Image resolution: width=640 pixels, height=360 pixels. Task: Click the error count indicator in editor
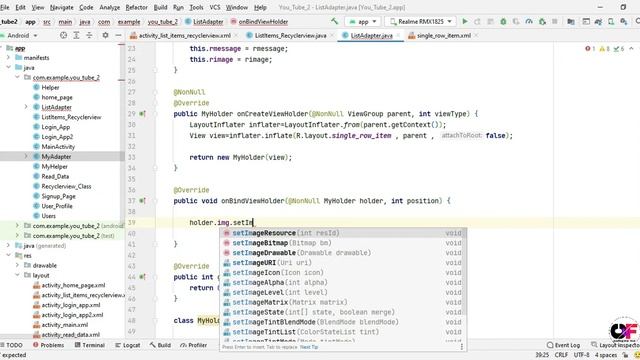pyautogui.click(x=590, y=49)
